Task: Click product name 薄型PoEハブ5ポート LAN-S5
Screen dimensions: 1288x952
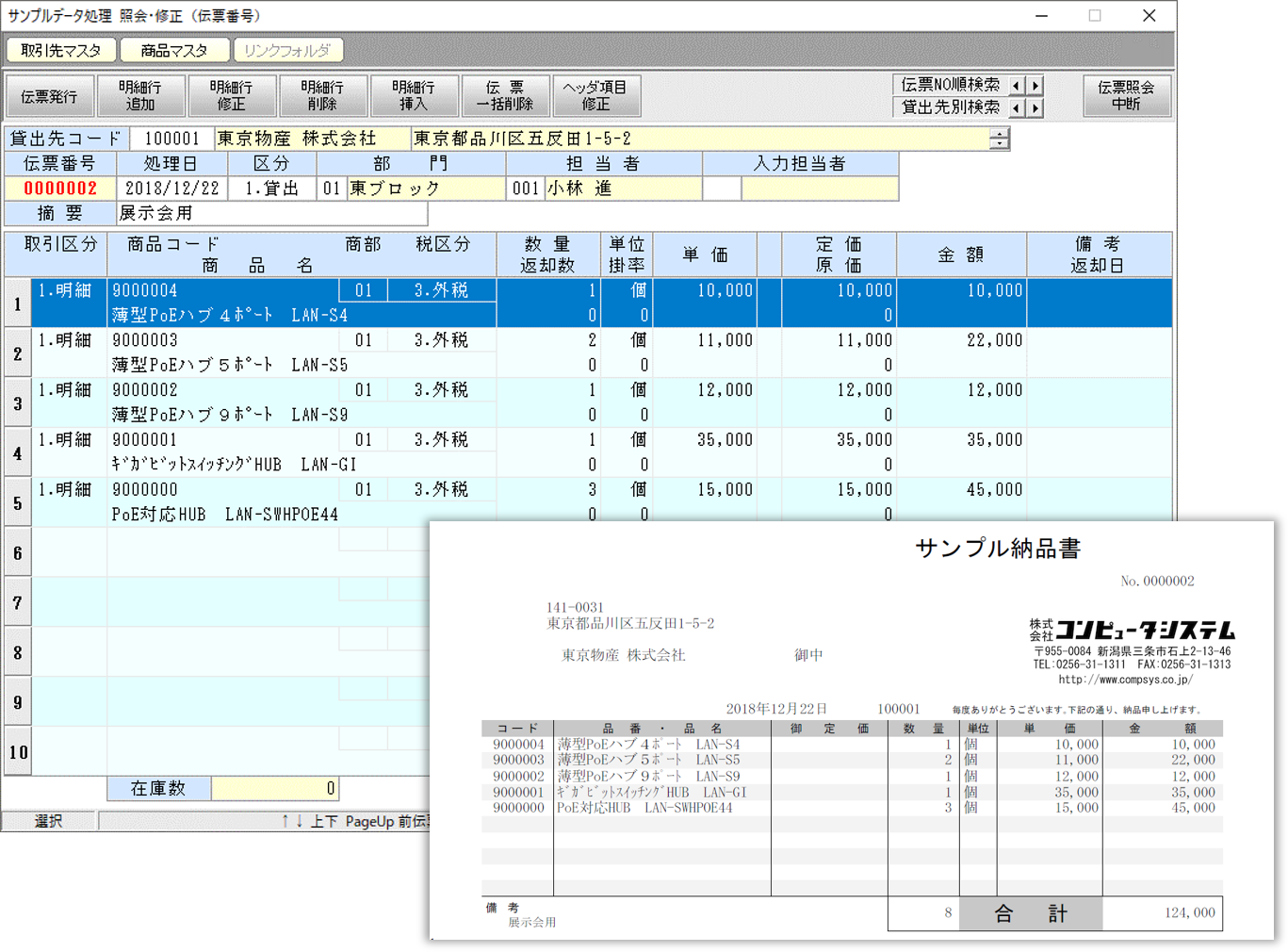Action: pos(230,365)
